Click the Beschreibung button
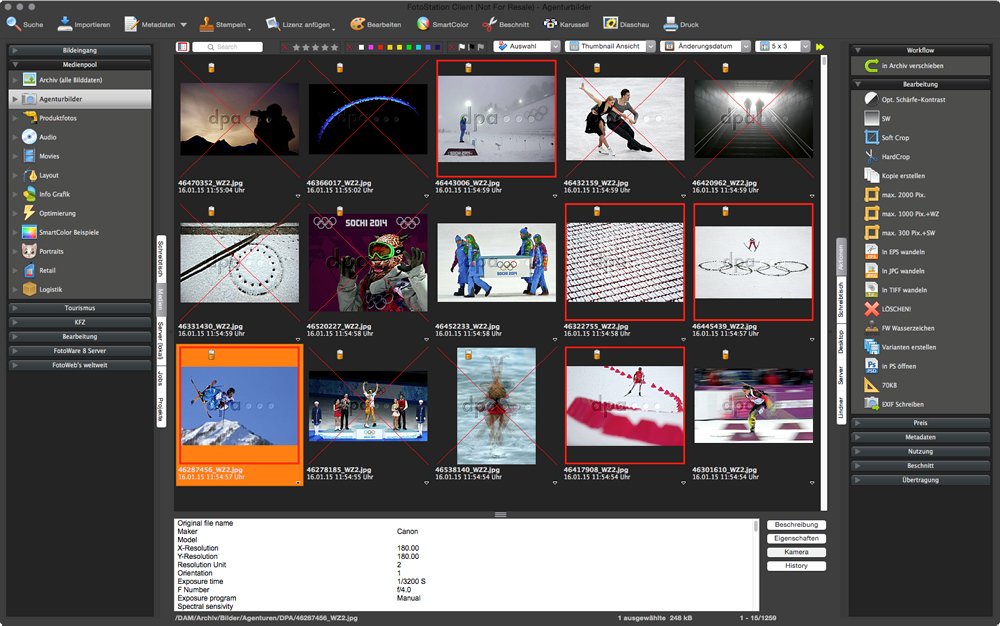The height and width of the screenshot is (626, 1000). pos(796,524)
